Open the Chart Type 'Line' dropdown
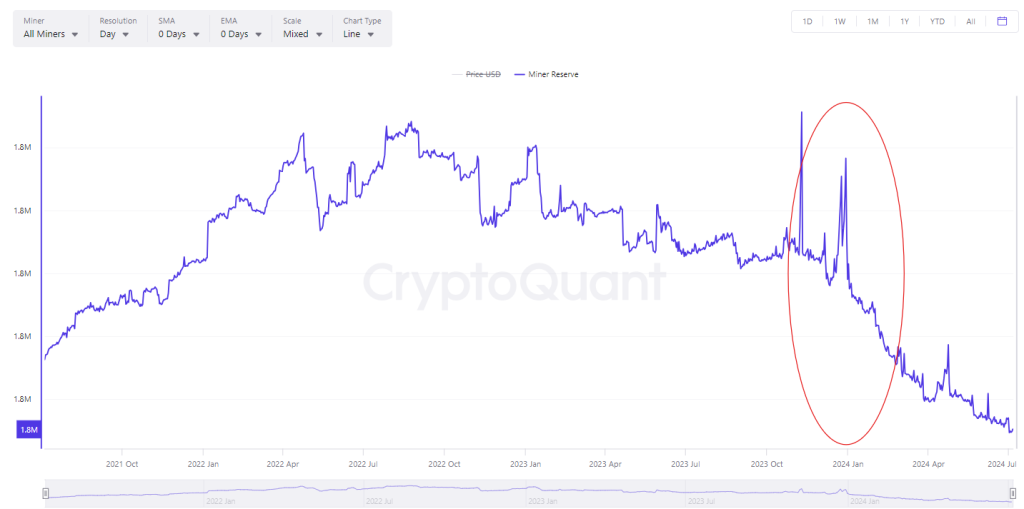The width and height of the screenshot is (1024, 509). pos(359,34)
